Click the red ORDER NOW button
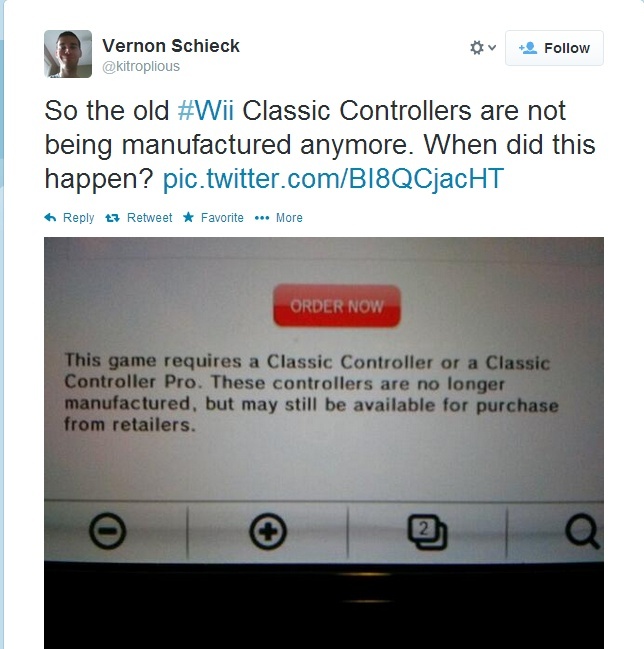This screenshot has width=644, height=649. [337, 306]
